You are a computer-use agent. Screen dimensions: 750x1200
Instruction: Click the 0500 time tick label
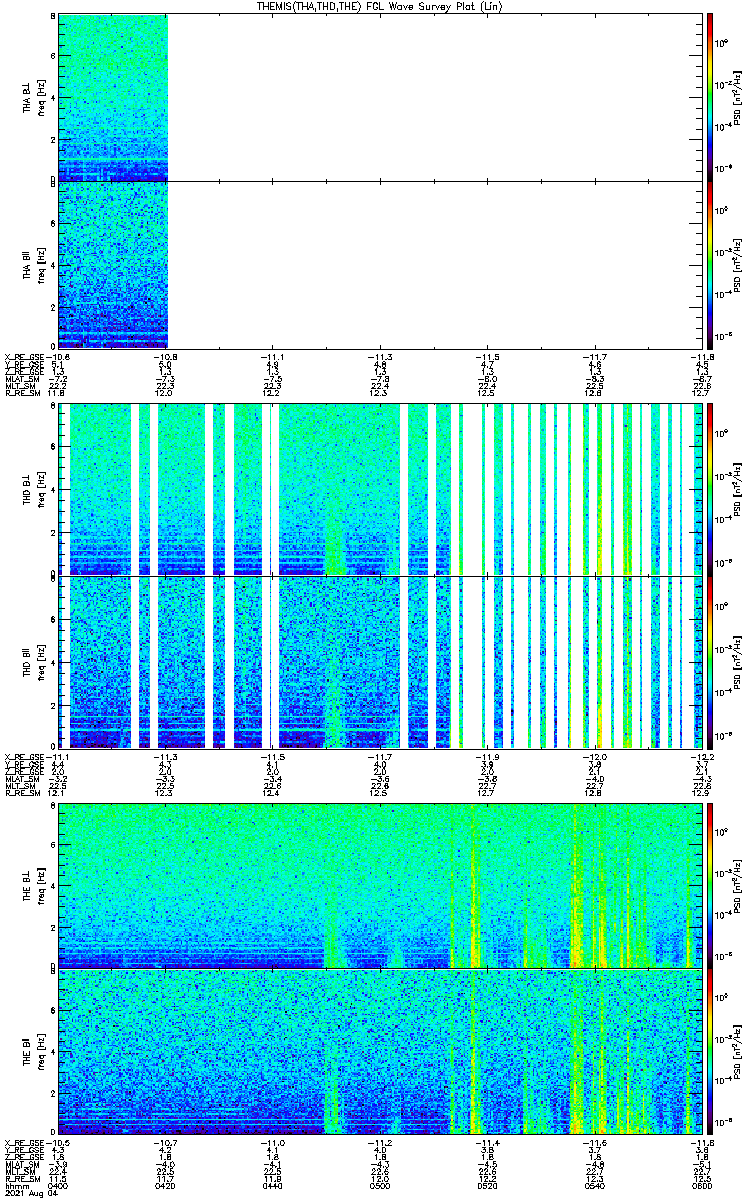click(x=380, y=1184)
